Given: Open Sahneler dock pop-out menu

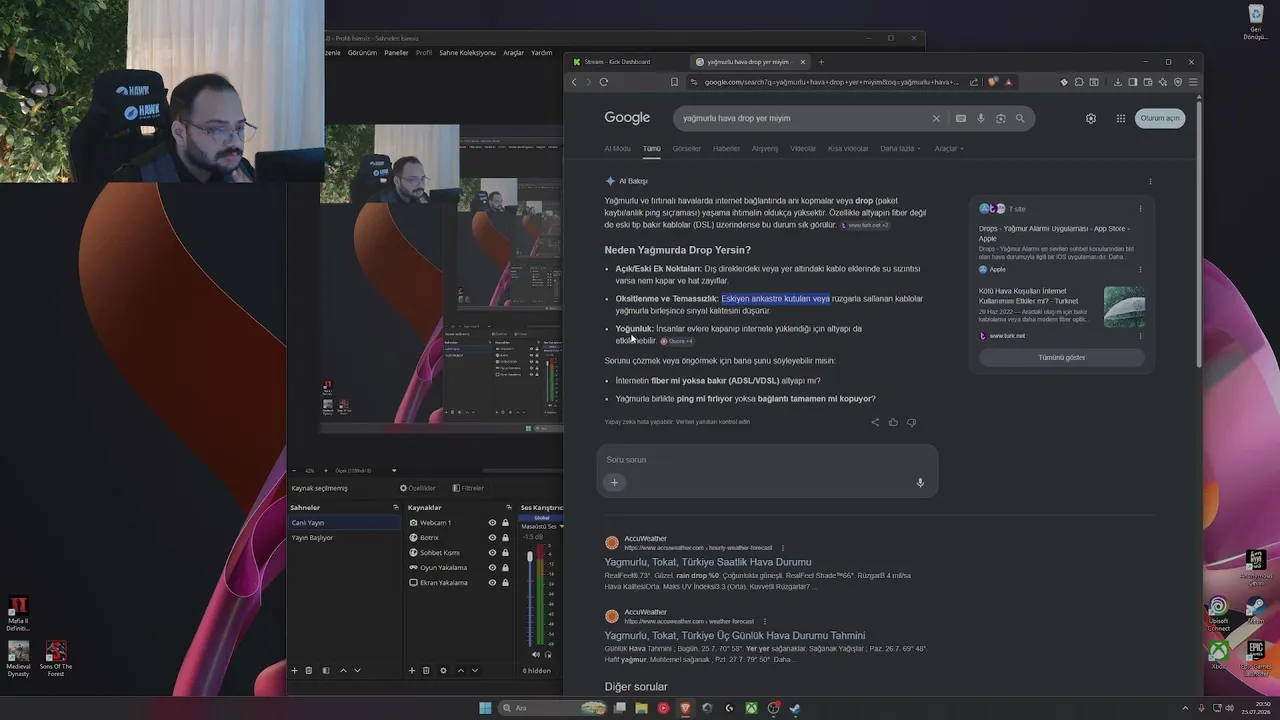Looking at the screenshot, I should click(395, 508).
